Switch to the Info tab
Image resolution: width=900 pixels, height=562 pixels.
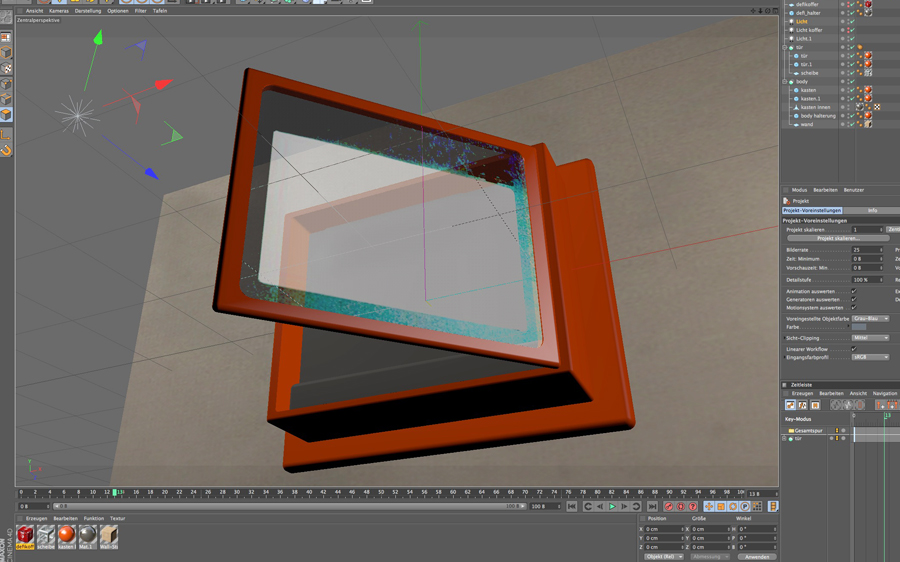pyautogui.click(x=872, y=211)
